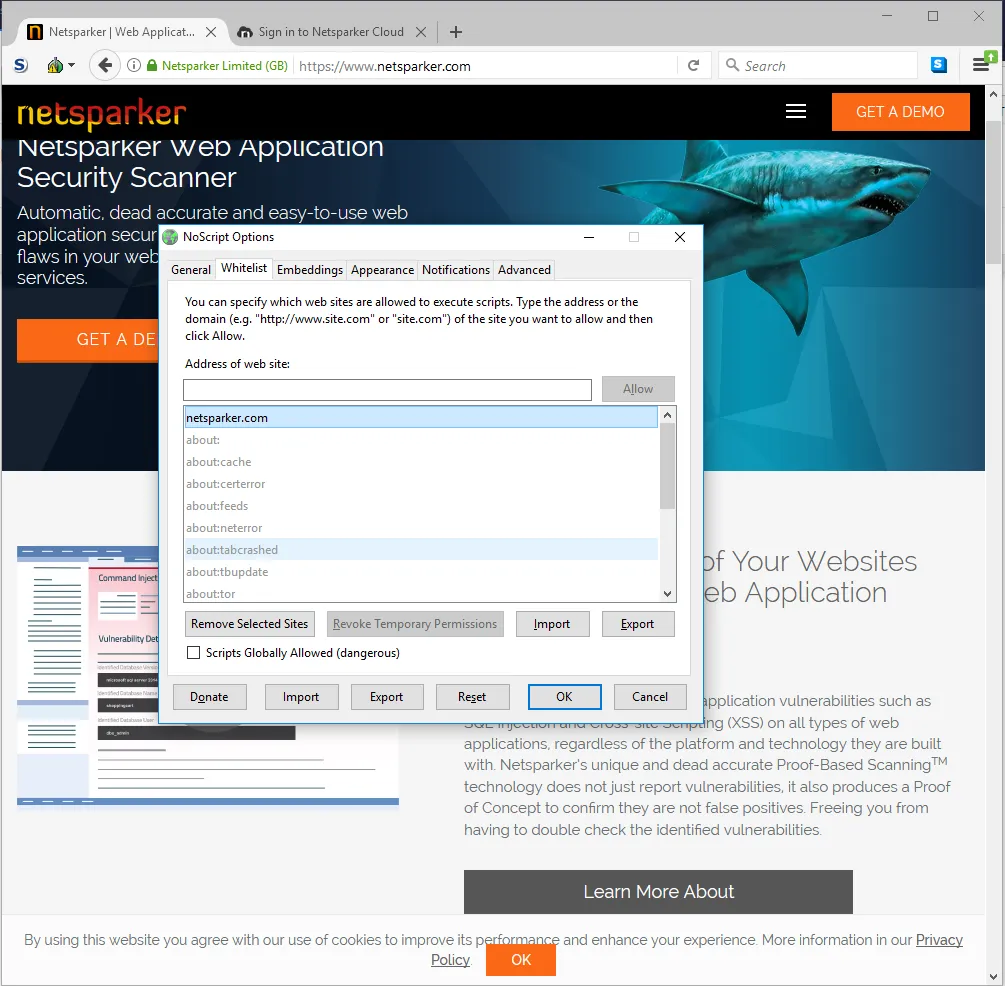Click the Donate button
The image size is (1005, 986).
[x=210, y=697]
